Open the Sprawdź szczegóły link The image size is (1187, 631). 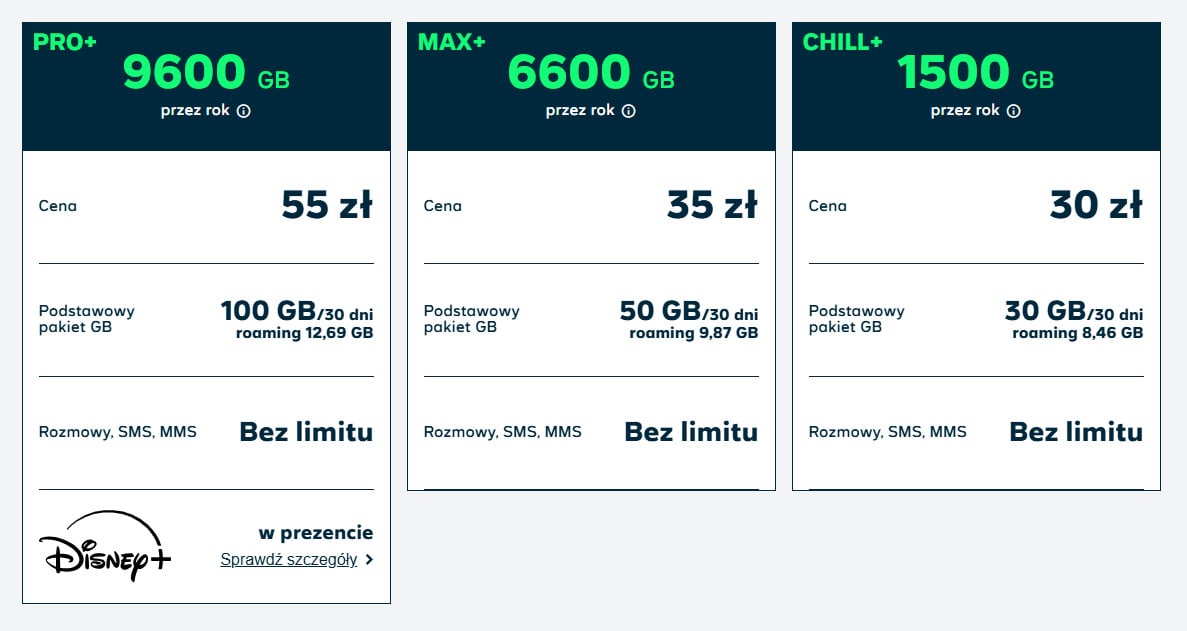tap(288, 560)
